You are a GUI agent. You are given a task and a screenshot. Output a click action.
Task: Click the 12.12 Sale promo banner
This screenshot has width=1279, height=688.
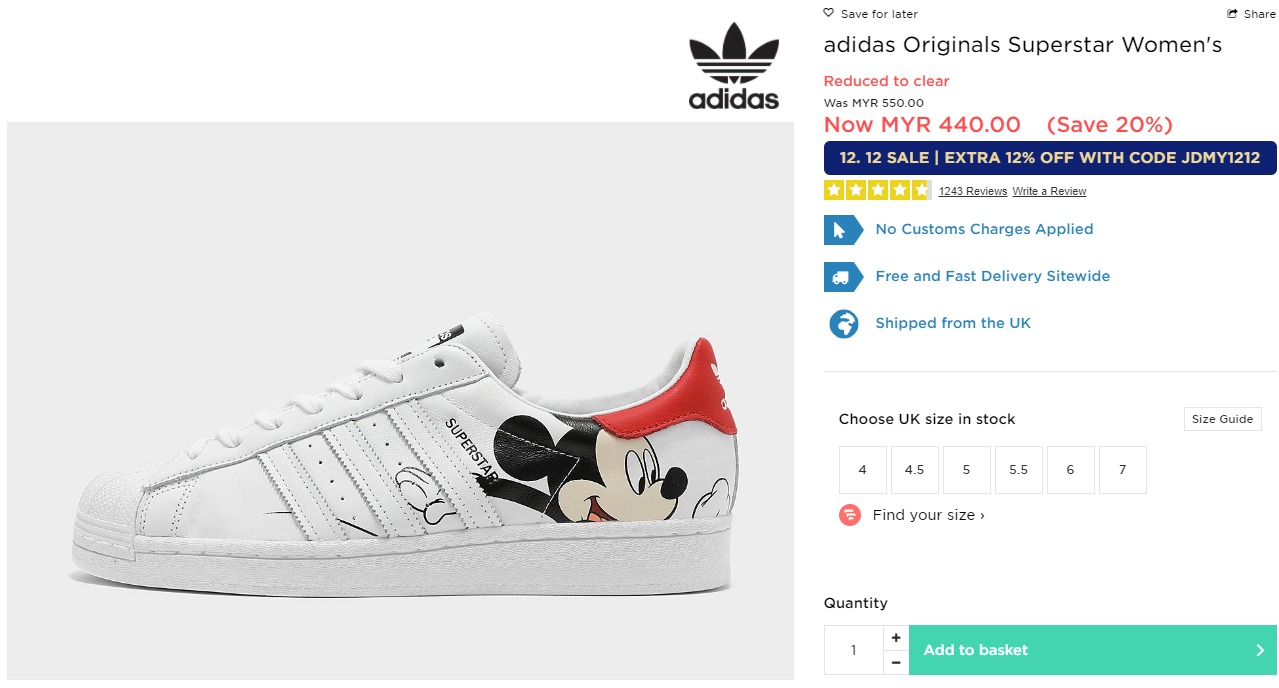tap(1050, 158)
